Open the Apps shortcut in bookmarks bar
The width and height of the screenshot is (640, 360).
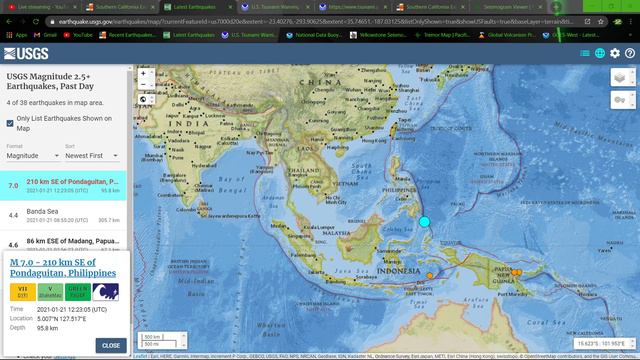pos(16,35)
